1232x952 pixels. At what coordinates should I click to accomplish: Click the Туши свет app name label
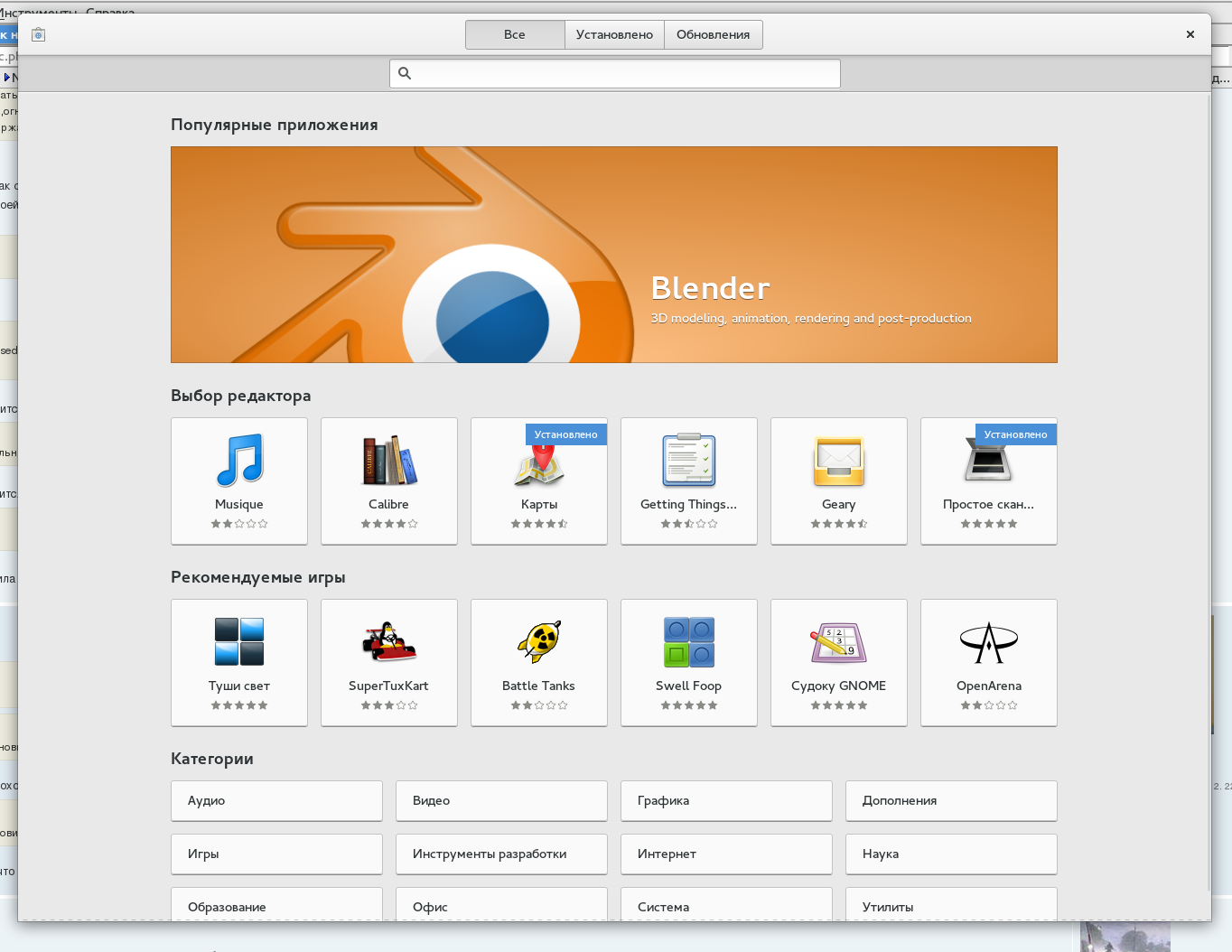point(239,686)
